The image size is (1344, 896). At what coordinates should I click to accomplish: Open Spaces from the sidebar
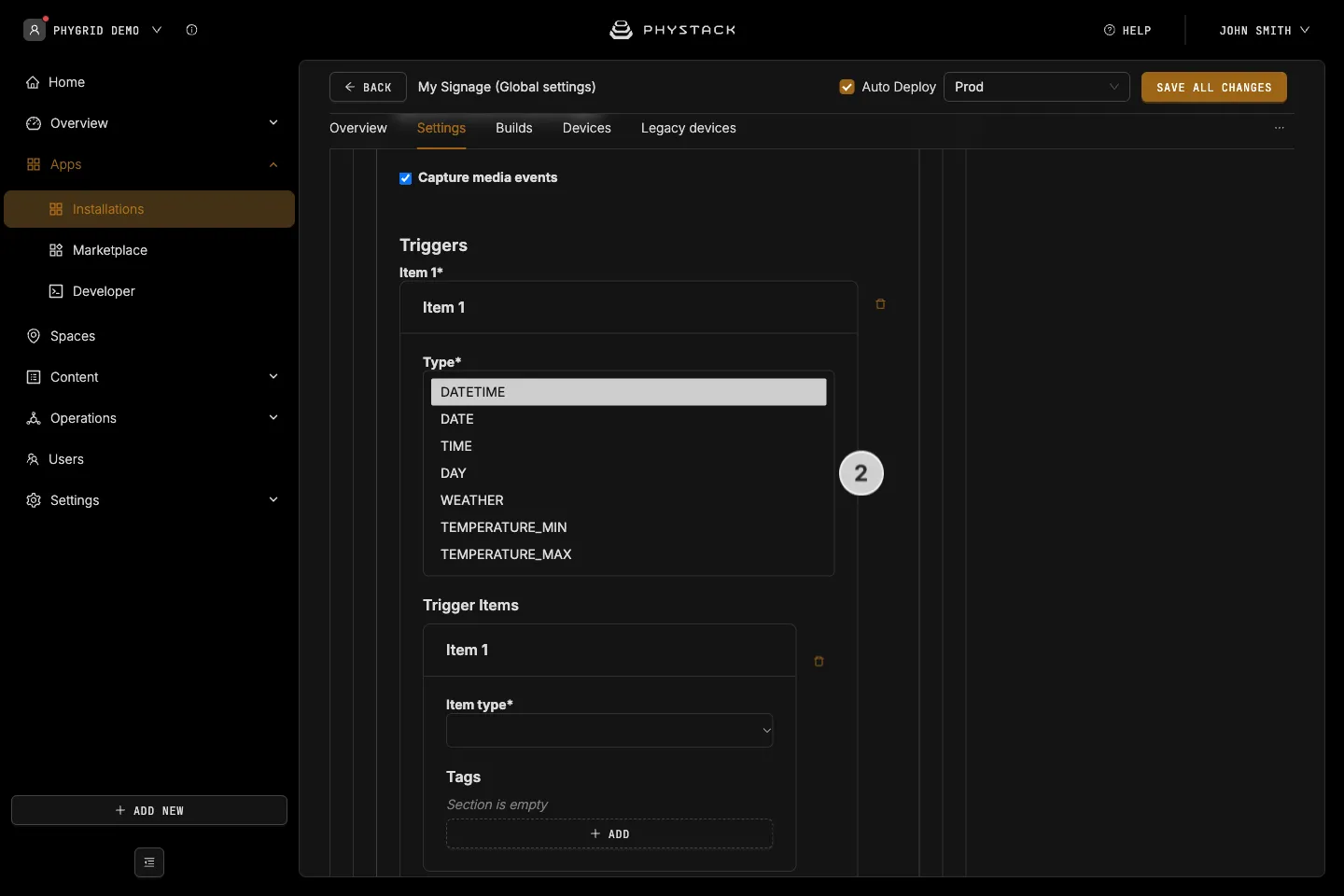point(149,336)
